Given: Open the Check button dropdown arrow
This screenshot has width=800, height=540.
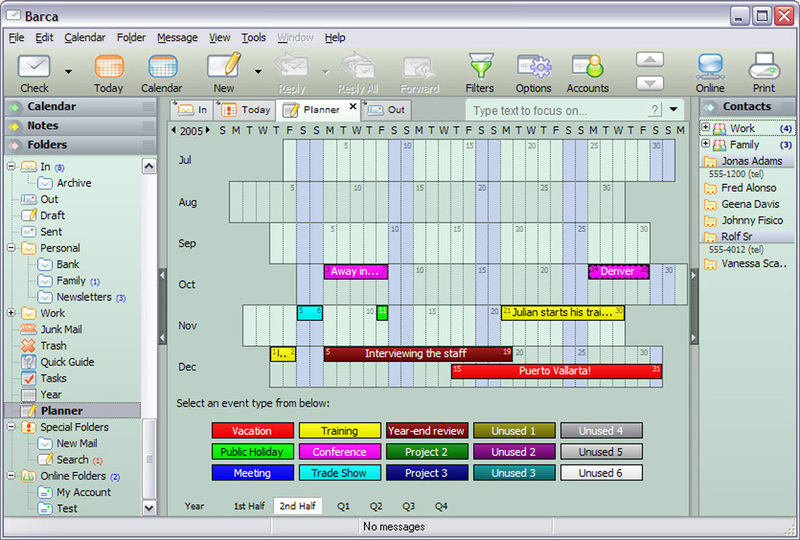Looking at the screenshot, I should click(x=68, y=71).
